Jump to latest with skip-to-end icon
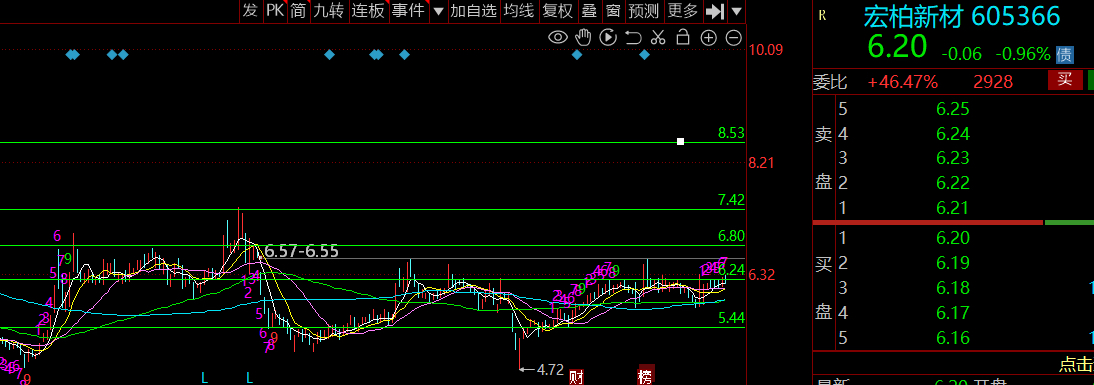1094x385 pixels. click(714, 11)
